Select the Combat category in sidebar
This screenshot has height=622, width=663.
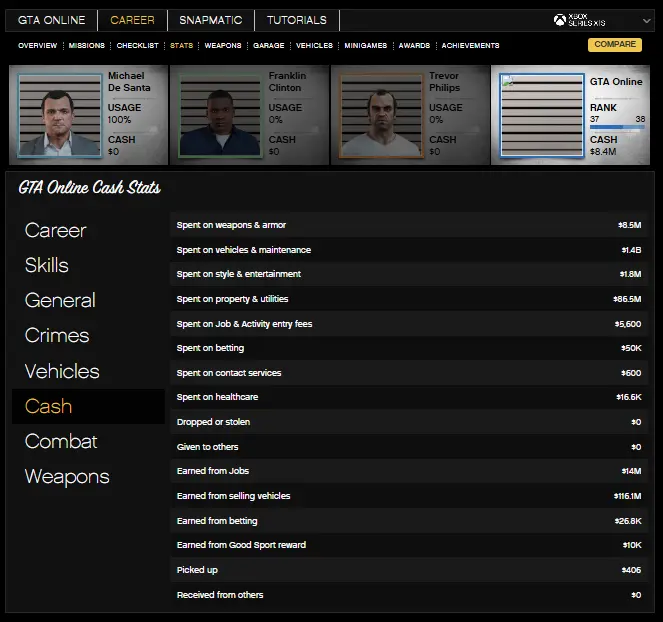point(61,441)
